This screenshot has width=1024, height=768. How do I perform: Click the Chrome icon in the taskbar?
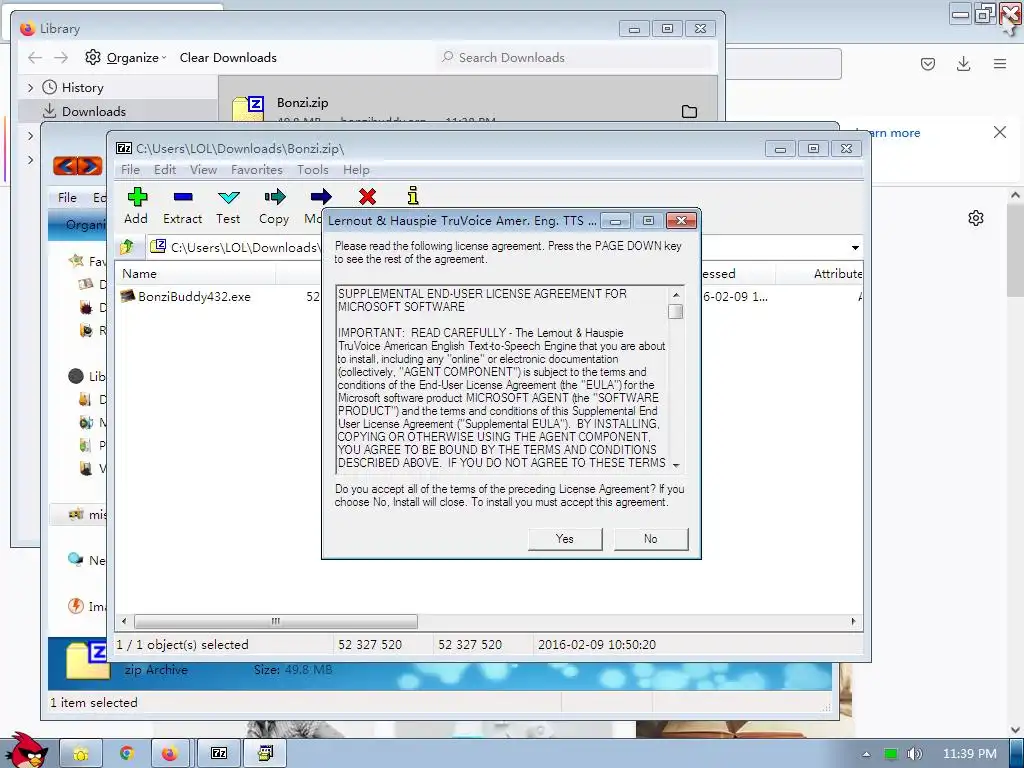pos(127,753)
